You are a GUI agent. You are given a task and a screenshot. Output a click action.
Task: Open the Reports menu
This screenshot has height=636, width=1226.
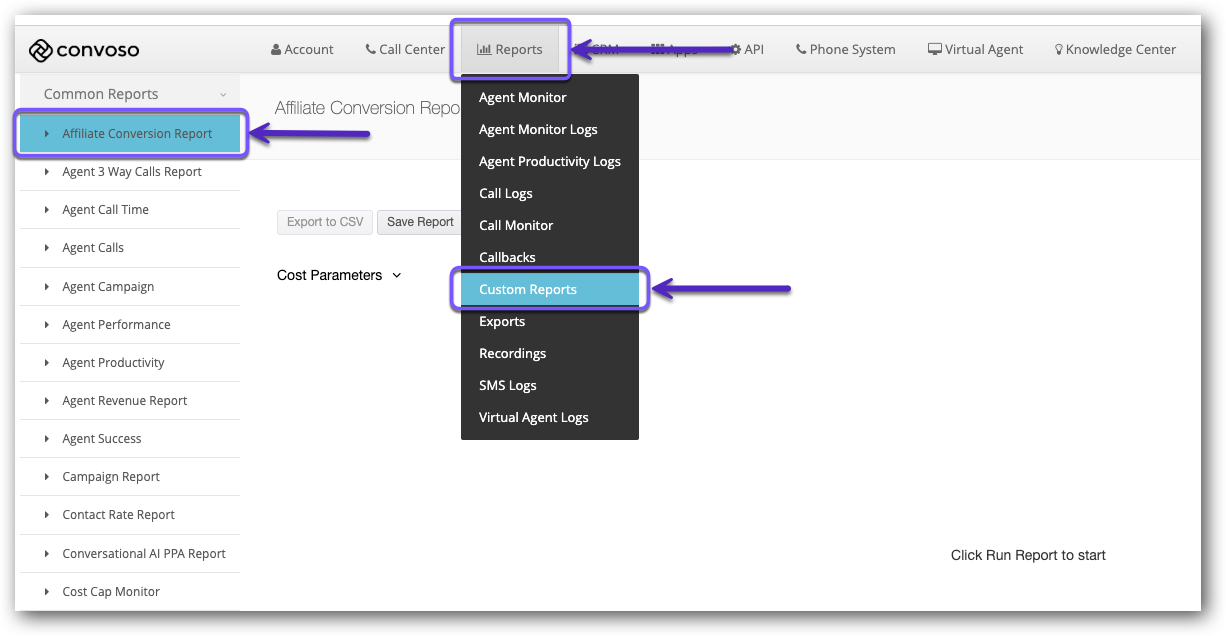coord(510,49)
